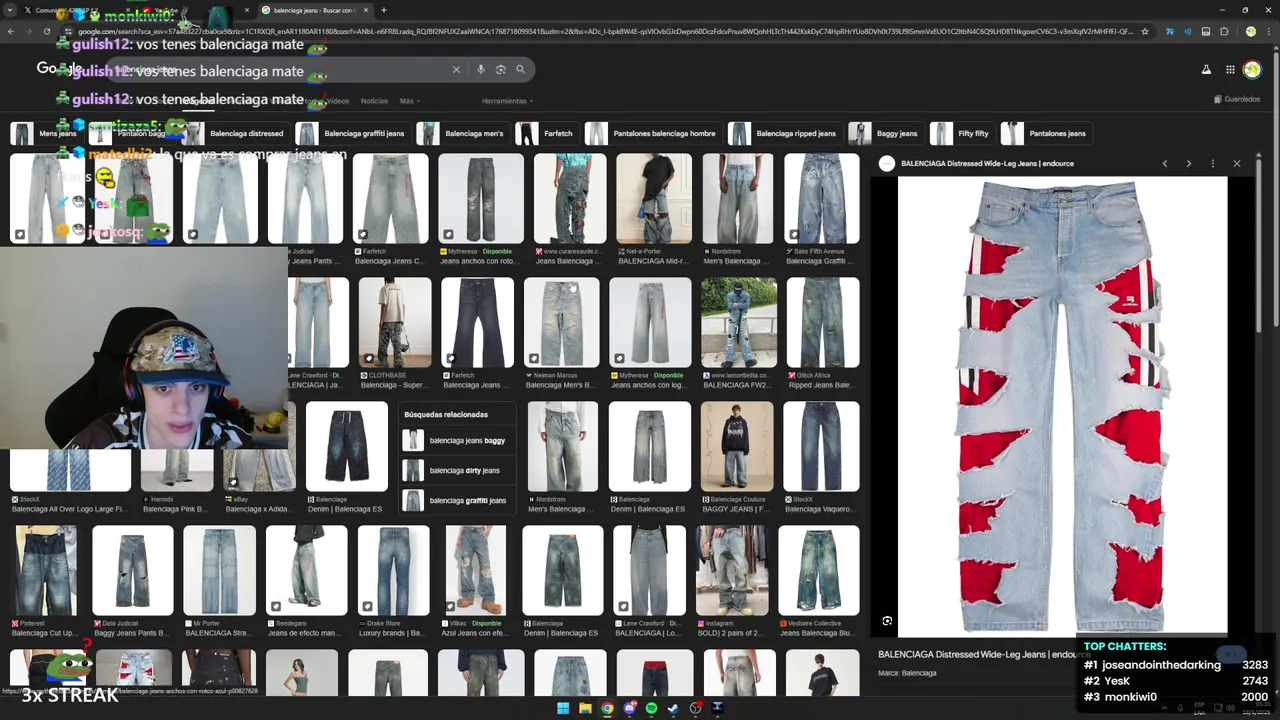The width and height of the screenshot is (1280, 720).
Task: Open the preview panel three-dot menu
Action: pyautogui.click(x=1213, y=163)
